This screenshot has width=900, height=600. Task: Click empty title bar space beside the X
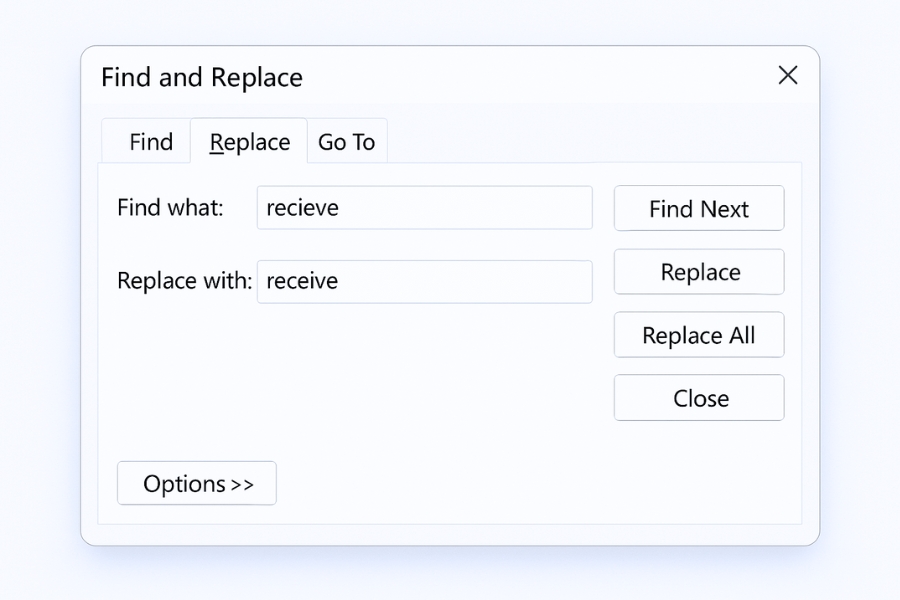pyautogui.click(x=600, y=76)
